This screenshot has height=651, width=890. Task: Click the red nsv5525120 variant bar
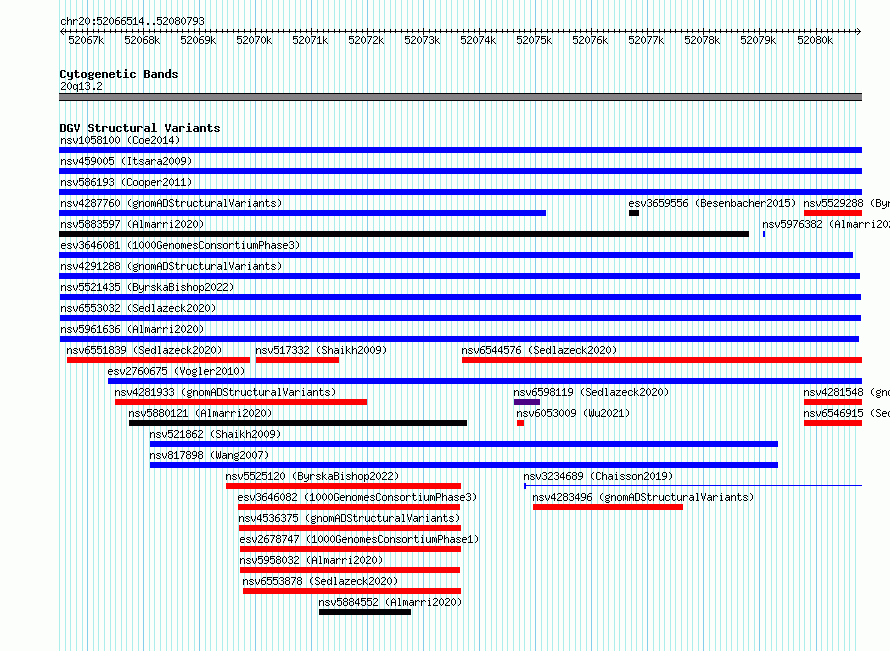coord(343,486)
